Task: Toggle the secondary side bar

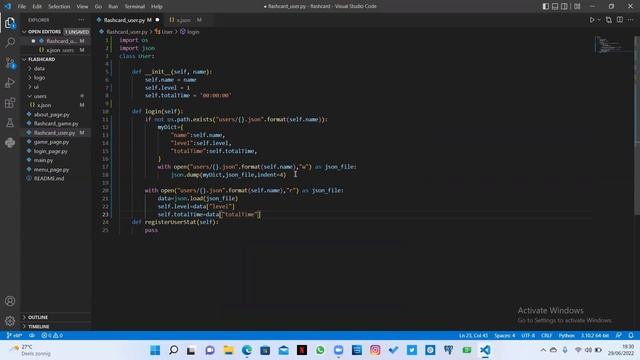Action: click(x=564, y=6)
